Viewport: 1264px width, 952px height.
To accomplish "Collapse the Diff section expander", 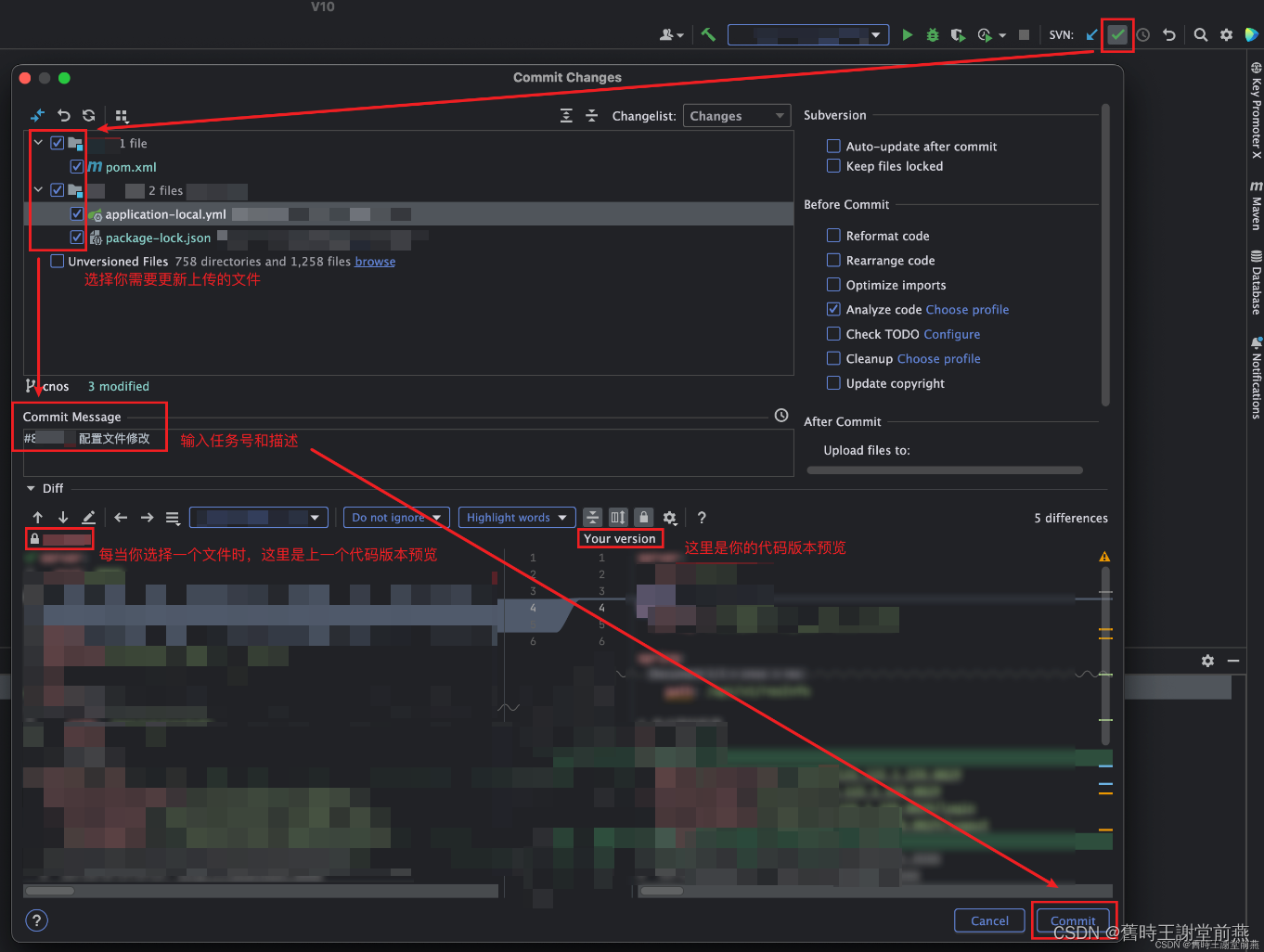I will click(x=29, y=488).
